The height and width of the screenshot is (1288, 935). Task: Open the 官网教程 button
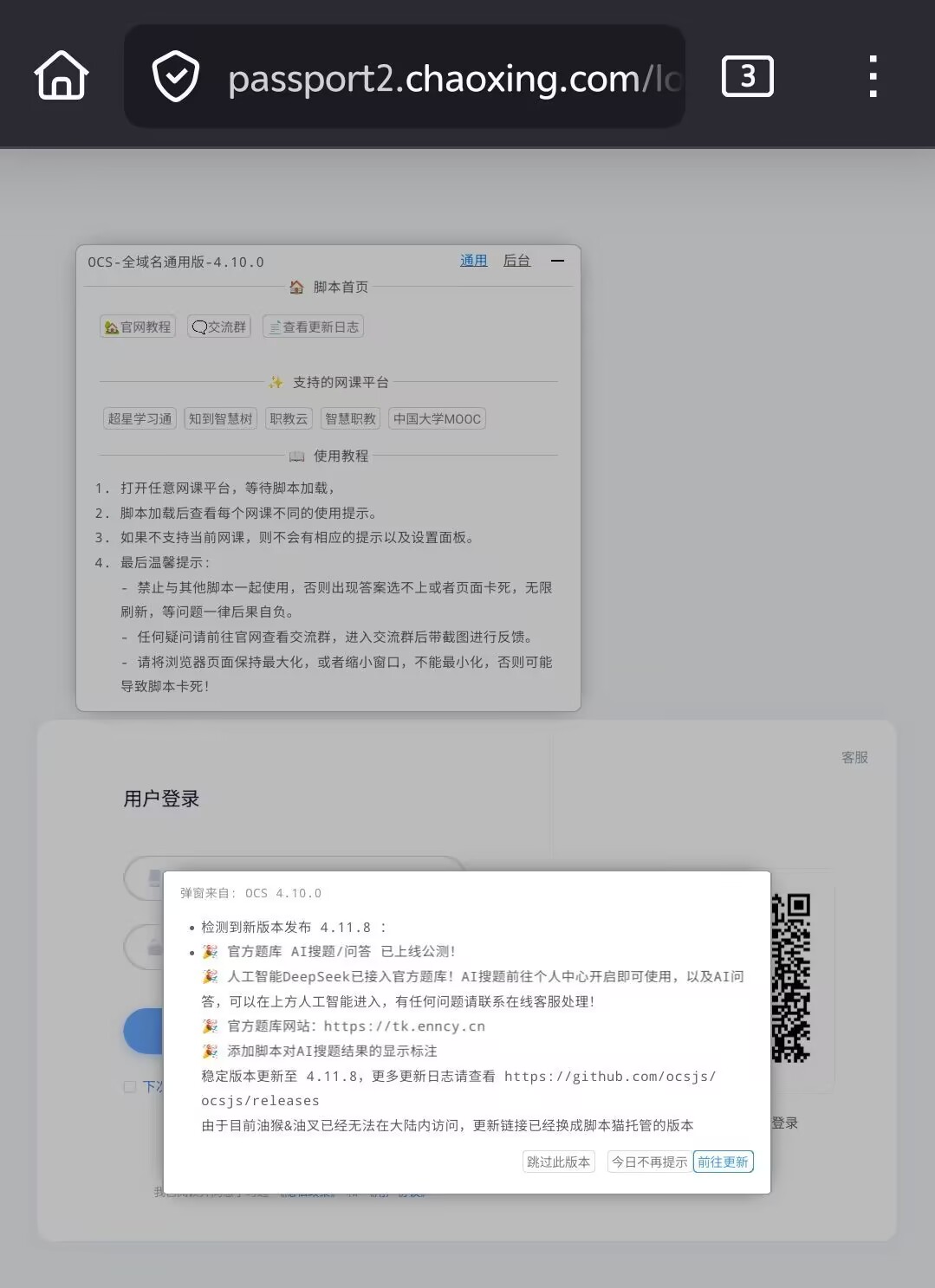click(138, 327)
